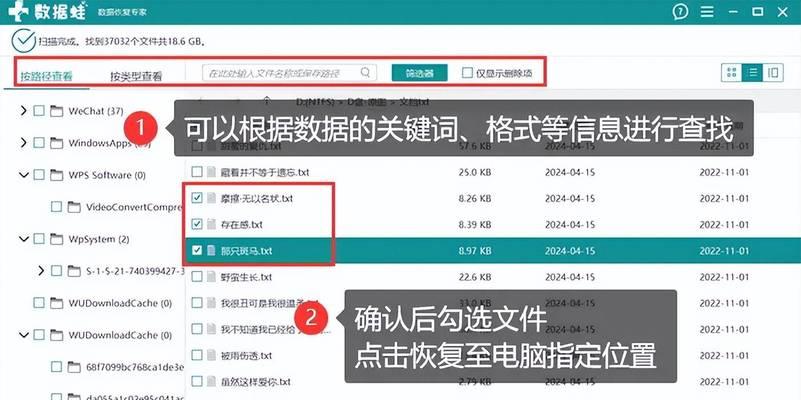Collapse the WPS Software (0) node
This screenshot has width=801, height=400.
[23, 175]
